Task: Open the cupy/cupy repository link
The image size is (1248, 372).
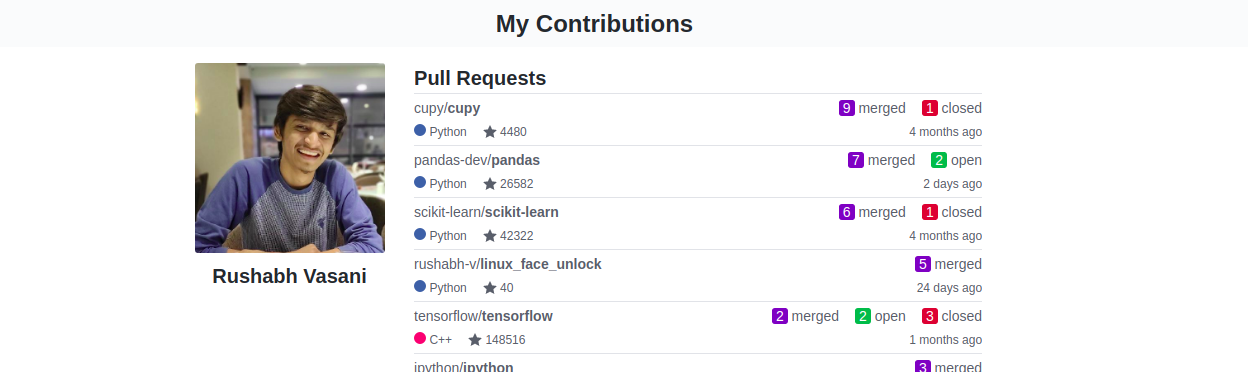Action: [447, 108]
